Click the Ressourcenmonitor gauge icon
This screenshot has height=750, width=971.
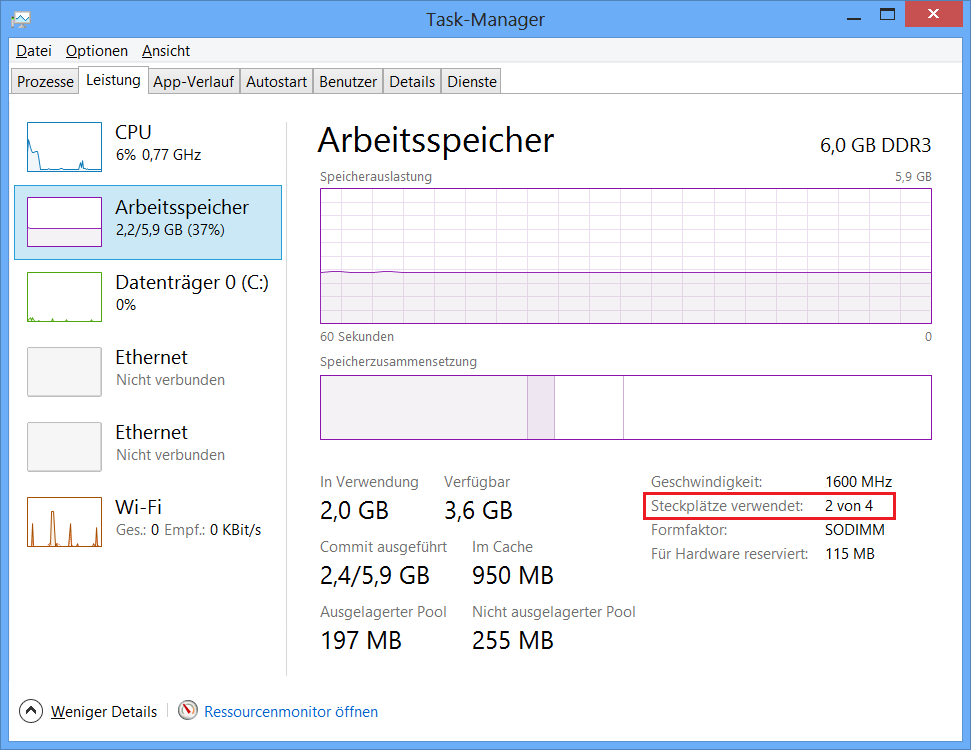188,711
